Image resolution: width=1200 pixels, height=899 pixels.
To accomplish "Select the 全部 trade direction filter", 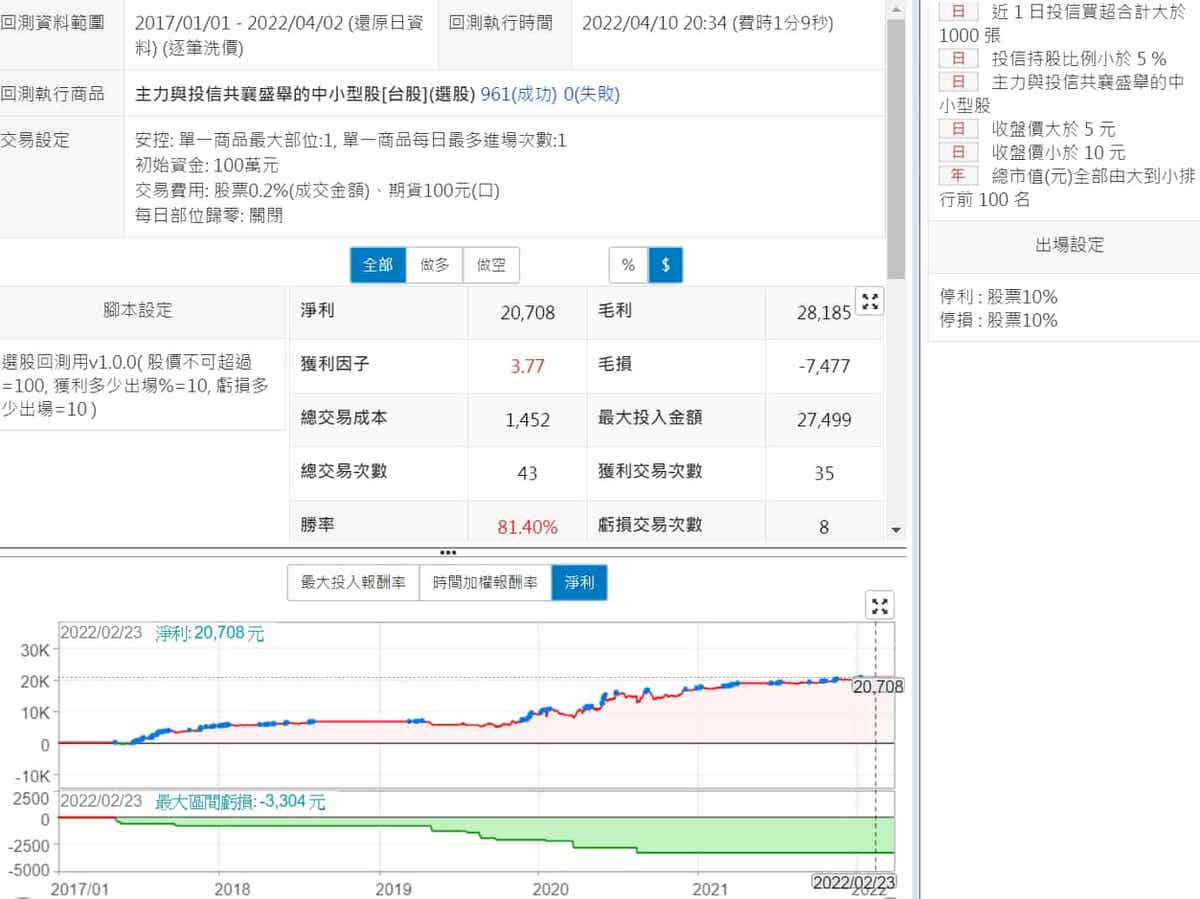I will [378, 265].
